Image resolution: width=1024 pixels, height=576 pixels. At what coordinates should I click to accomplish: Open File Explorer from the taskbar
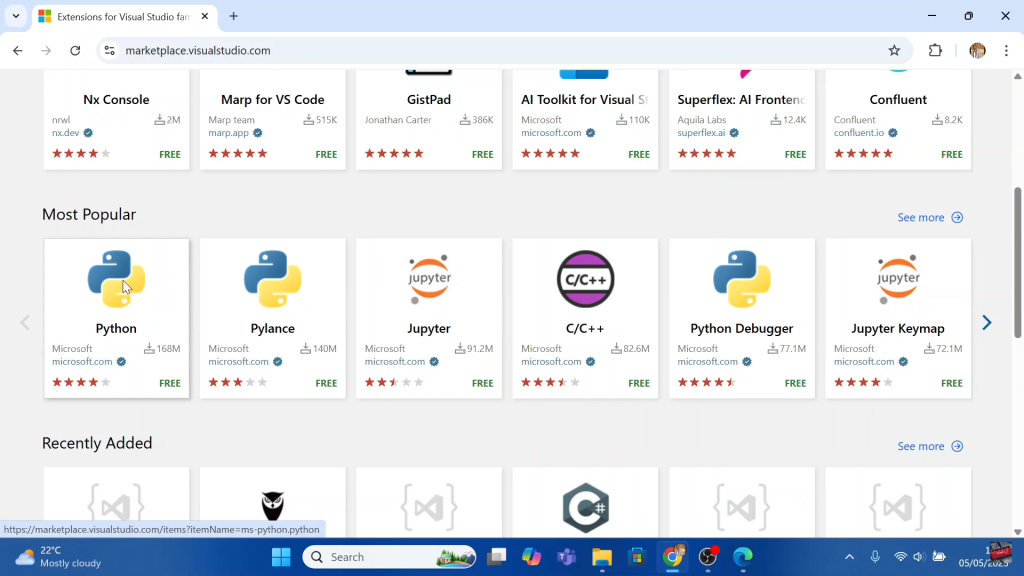click(601, 557)
